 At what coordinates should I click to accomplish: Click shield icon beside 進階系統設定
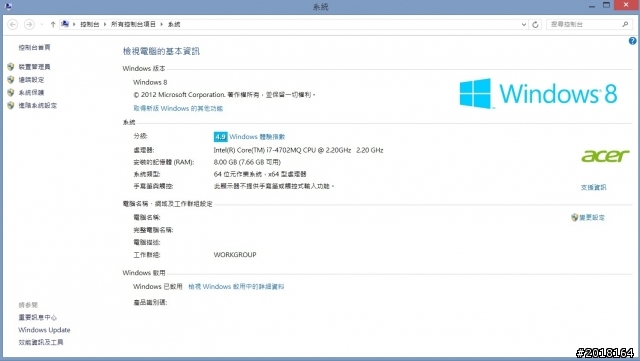tap(11, 105)
